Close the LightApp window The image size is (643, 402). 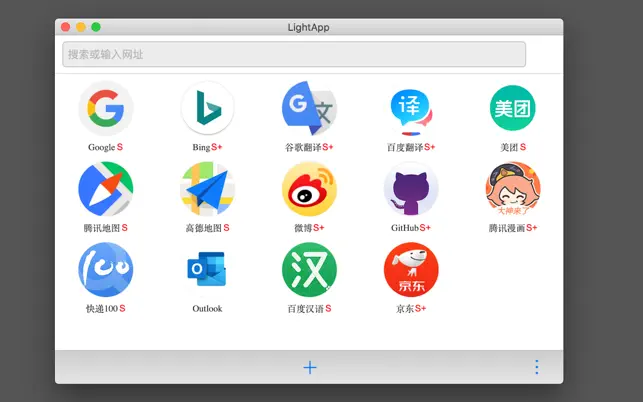(x=66, y=27)
